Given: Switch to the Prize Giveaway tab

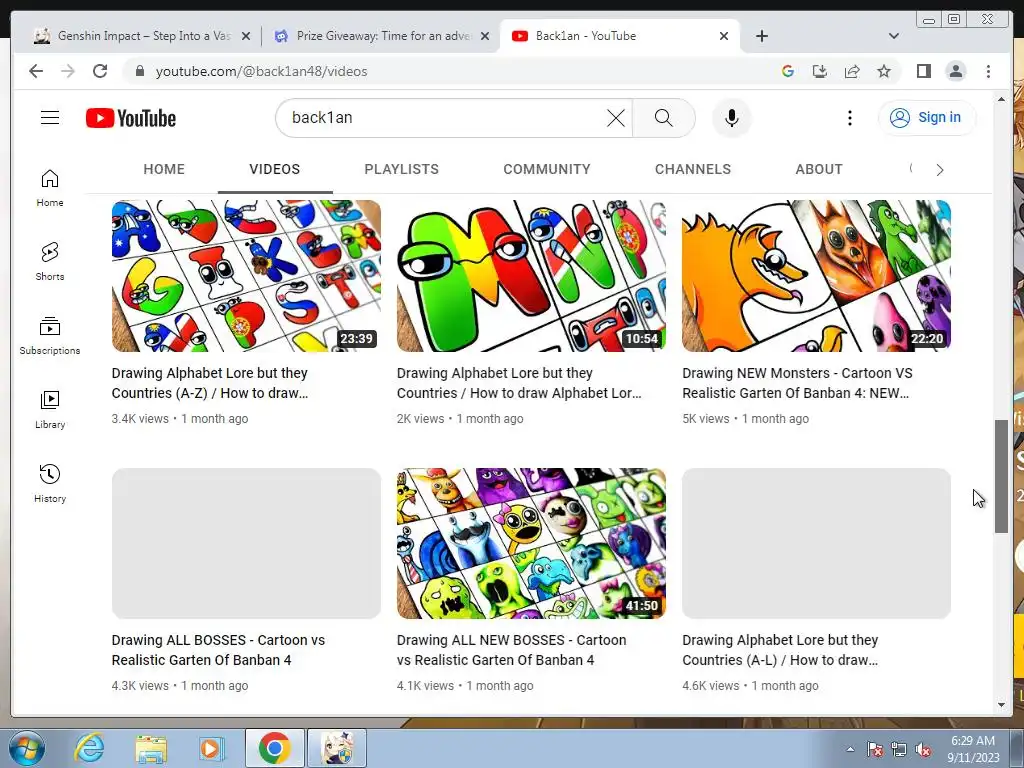Looking at the screenshot, I should click(381, 36).
